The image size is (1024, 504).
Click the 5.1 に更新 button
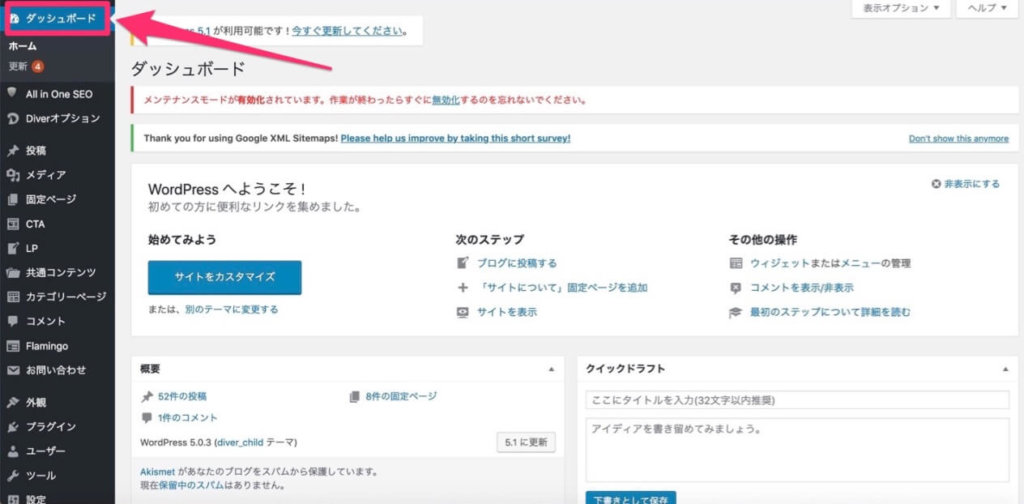coord(526,442)
